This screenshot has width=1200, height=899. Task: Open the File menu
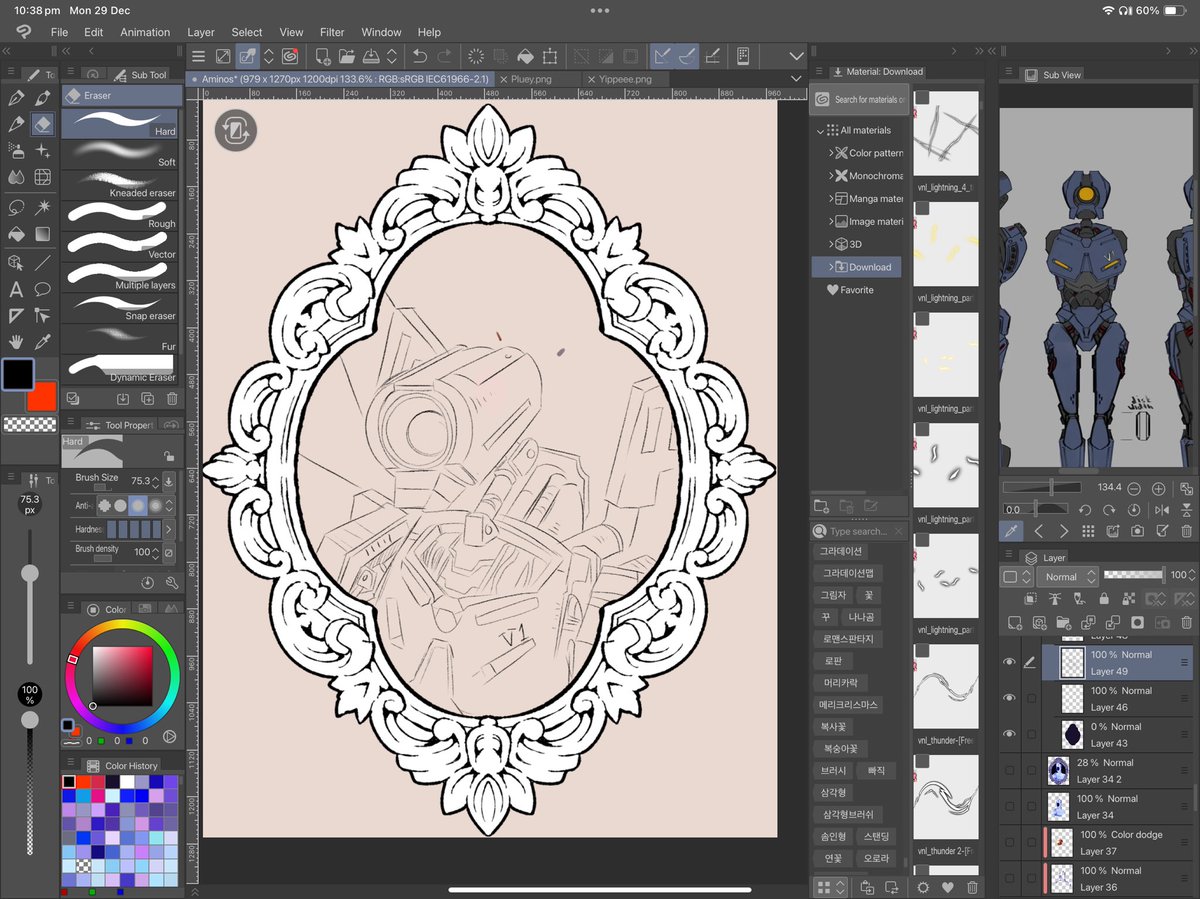(x=59, y=32)
